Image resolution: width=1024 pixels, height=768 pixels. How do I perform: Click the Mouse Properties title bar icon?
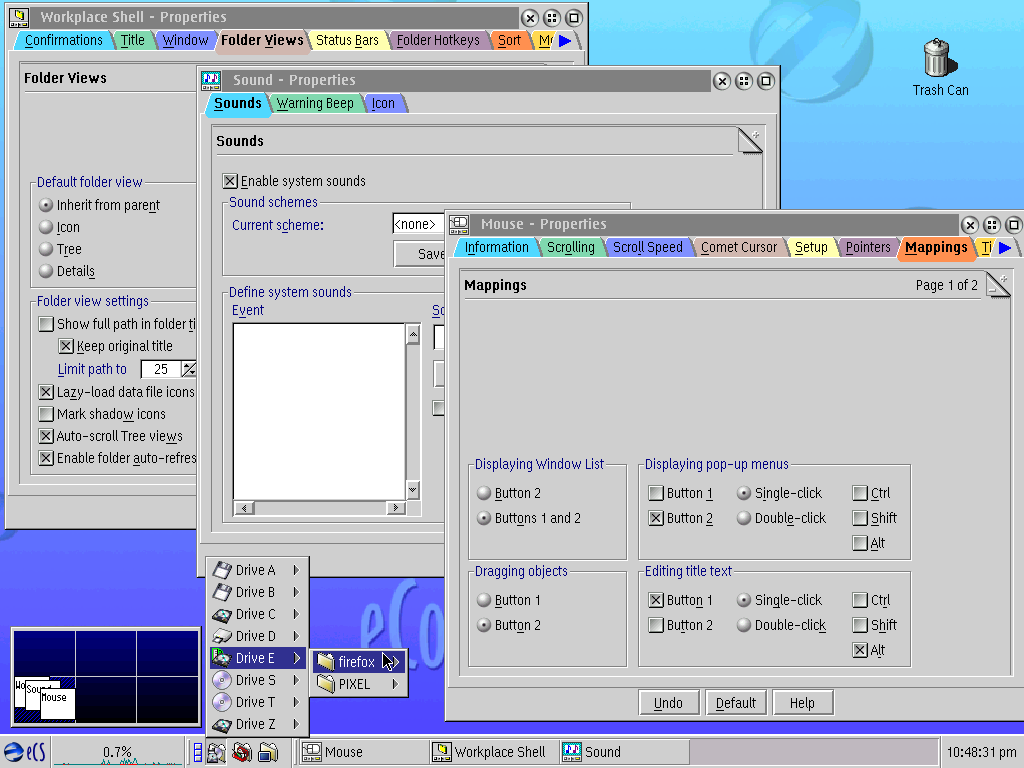(458, 225)
